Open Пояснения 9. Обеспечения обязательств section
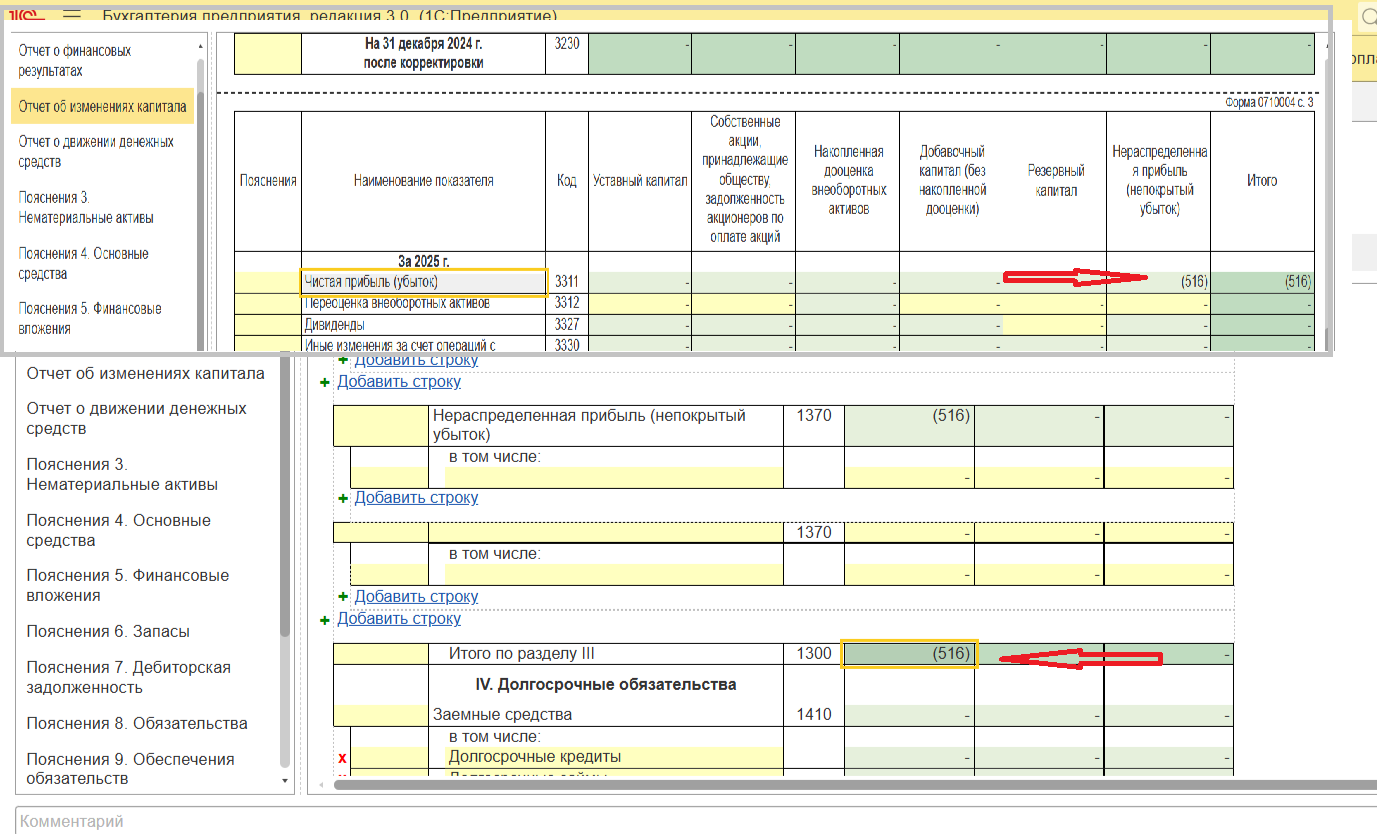 coord(130,769)
